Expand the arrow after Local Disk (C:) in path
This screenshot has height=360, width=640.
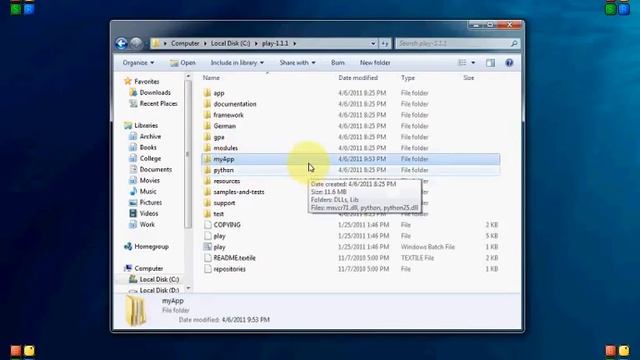256,43
